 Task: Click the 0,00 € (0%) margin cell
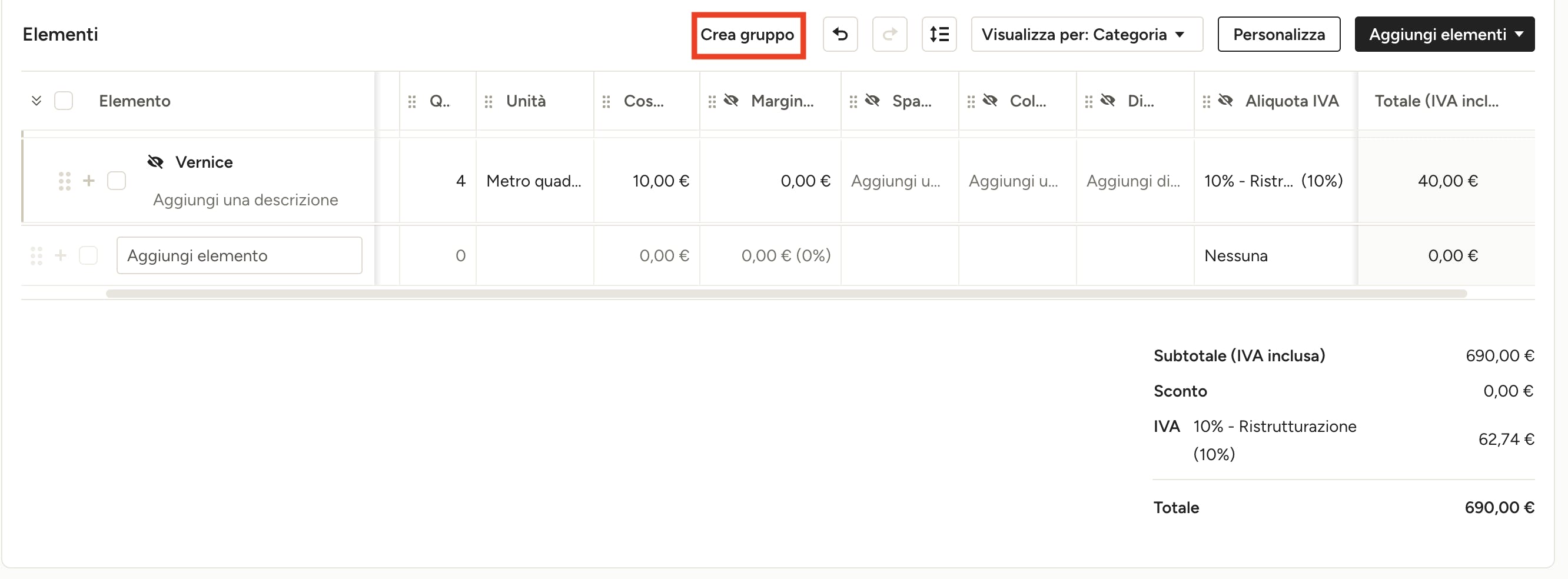coord(770,256)
